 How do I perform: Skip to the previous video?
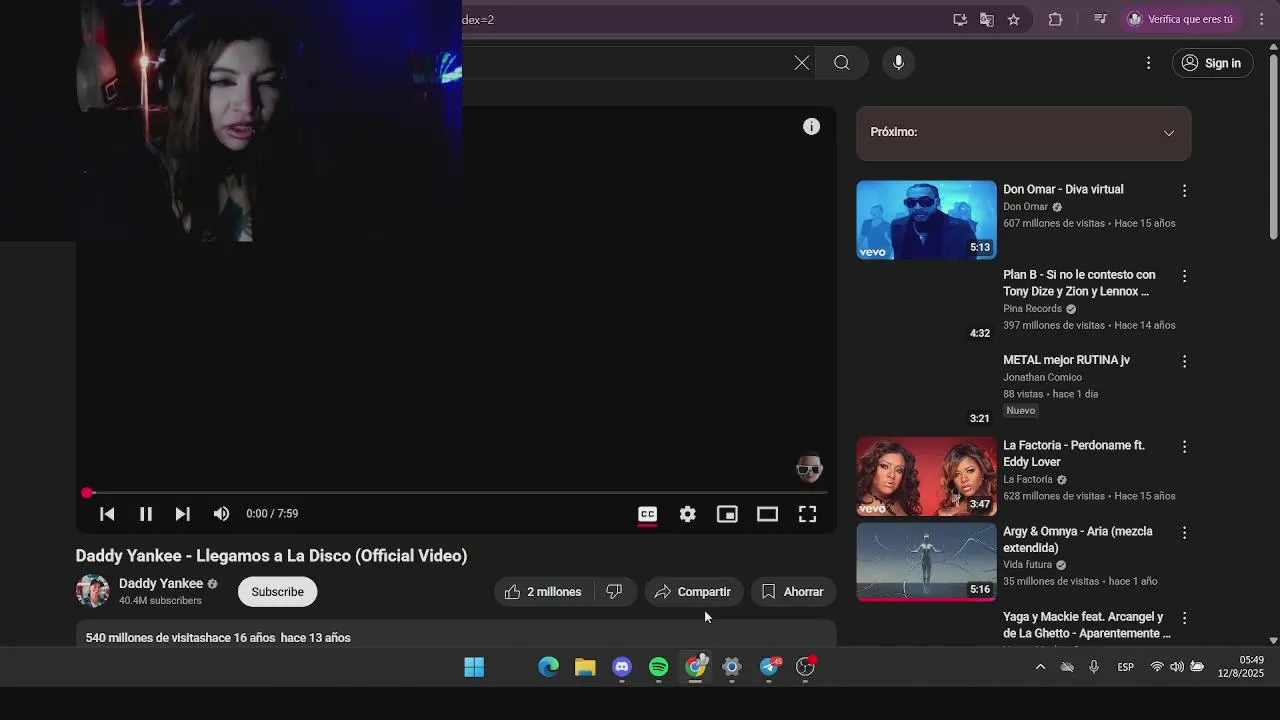[107, 514]
